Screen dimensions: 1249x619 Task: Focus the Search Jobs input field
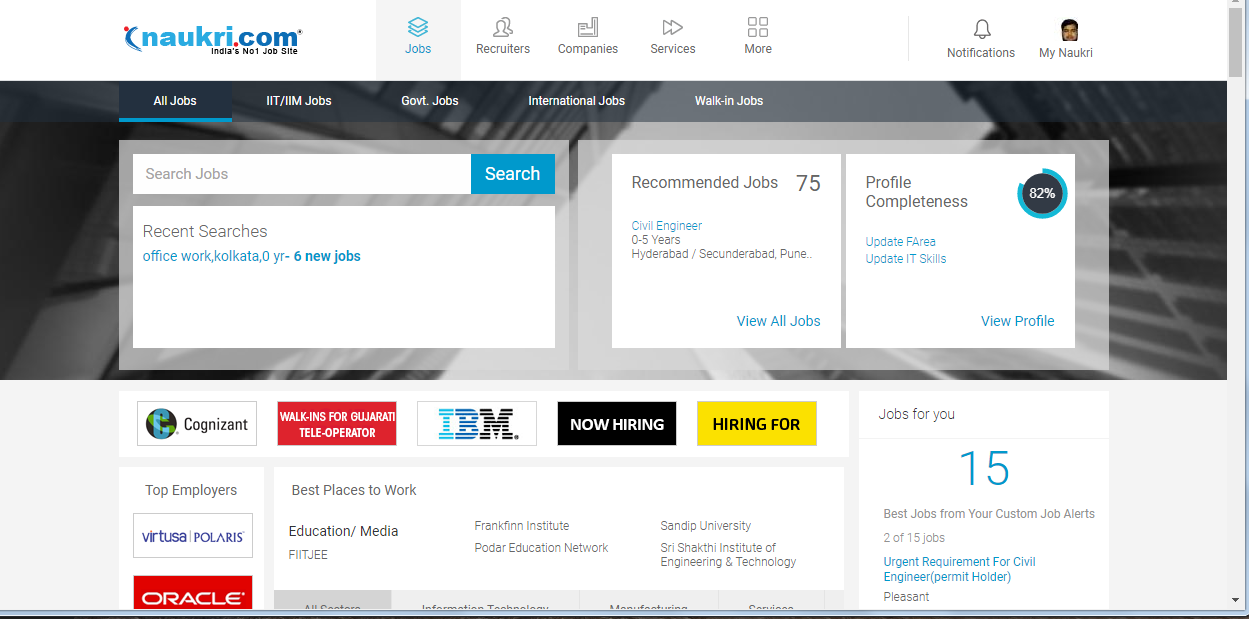(301, 174)
